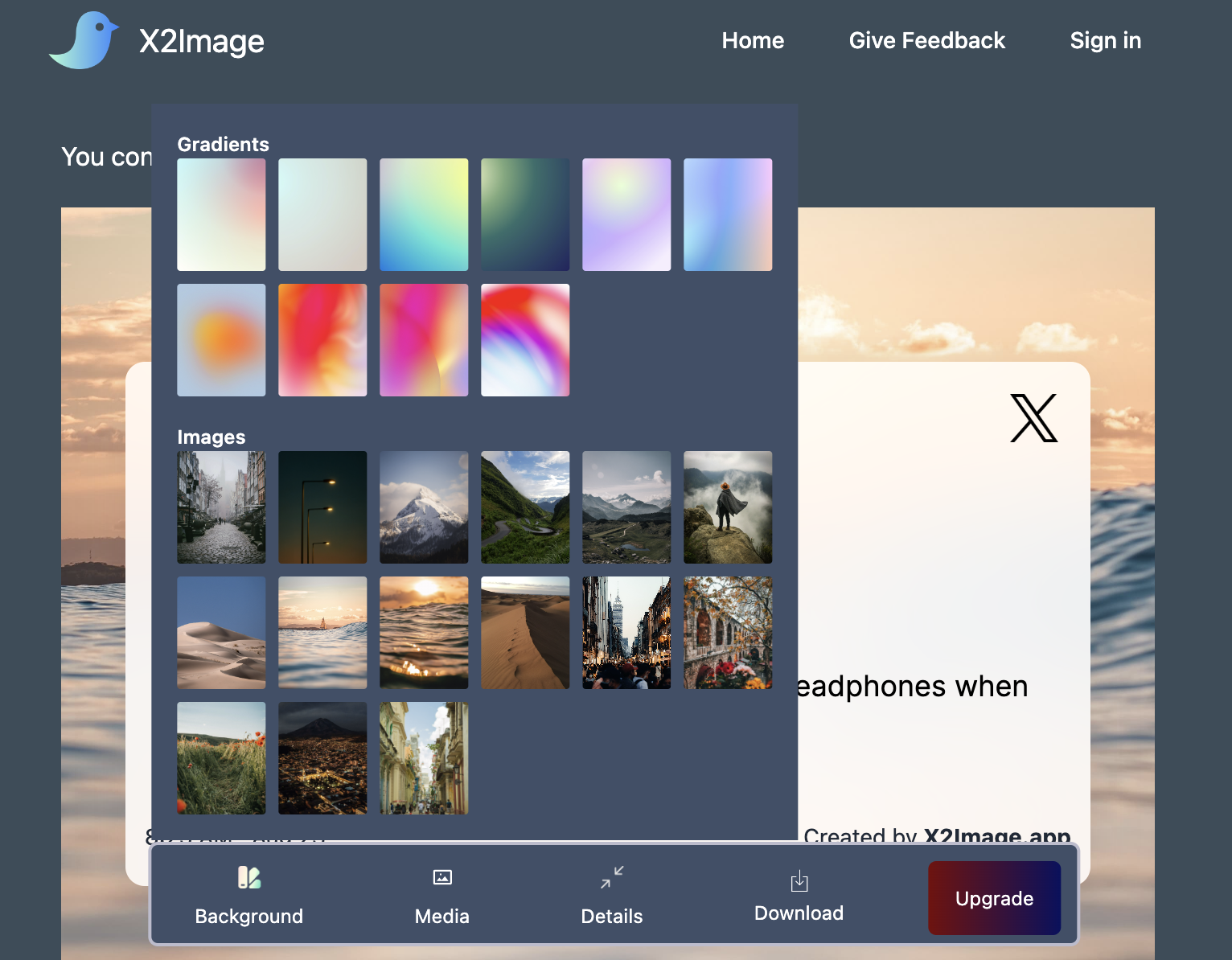Open the Give Feedback link
Viewport: 1232px width, 960px height.
(927, 40)
